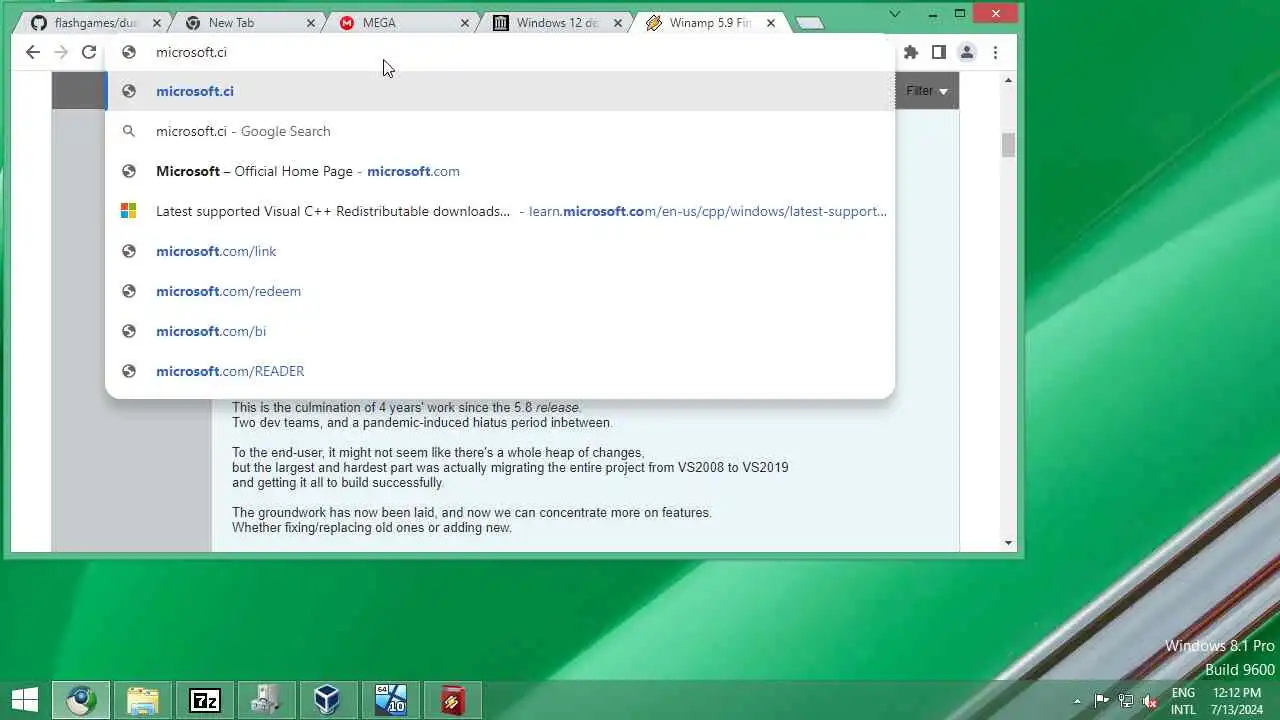Open the computer setup taskbar icon
This screenshot has width=1280, height=720.
click(266, 700)
